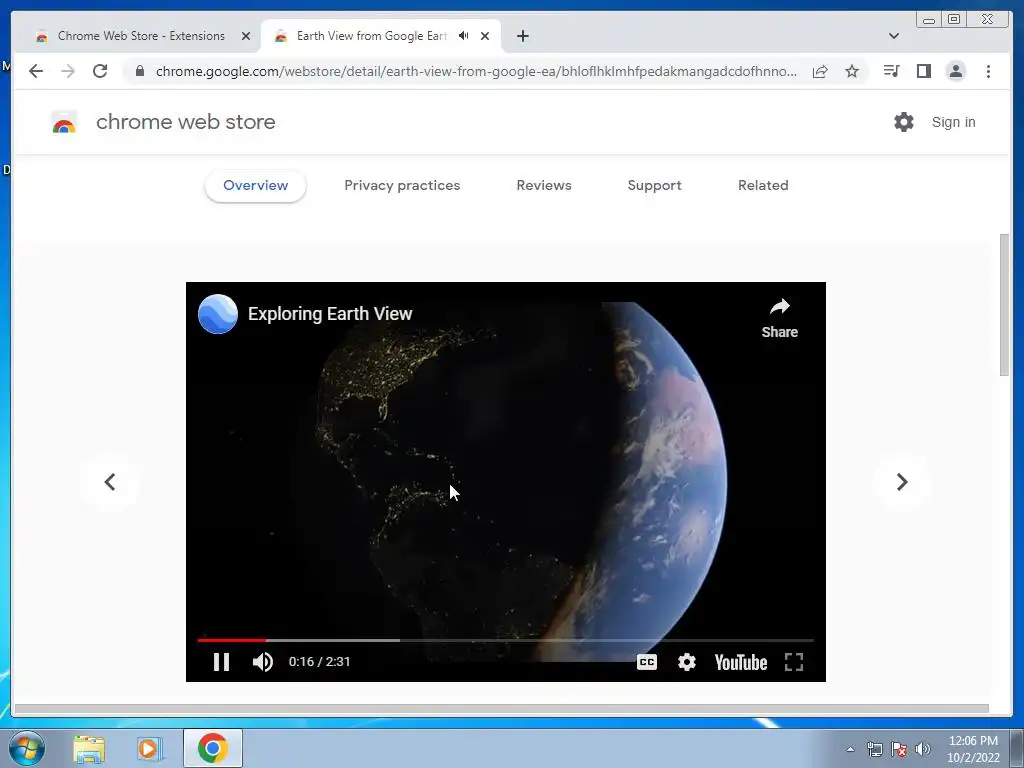
Task: Toggle closed captions on the video
Action: coord(647,662)
